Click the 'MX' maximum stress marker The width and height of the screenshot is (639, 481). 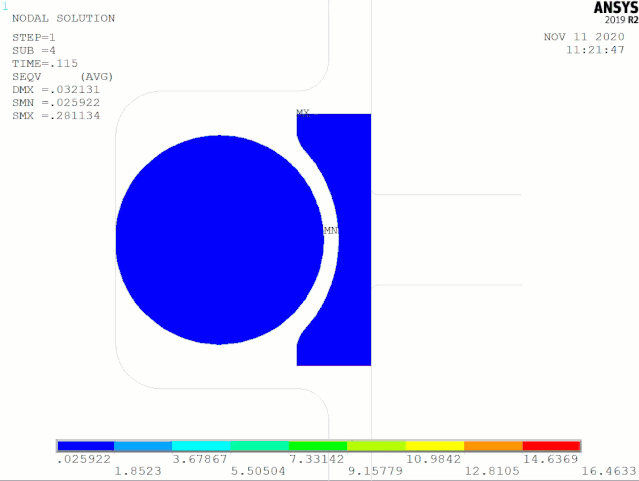(303, 113)
